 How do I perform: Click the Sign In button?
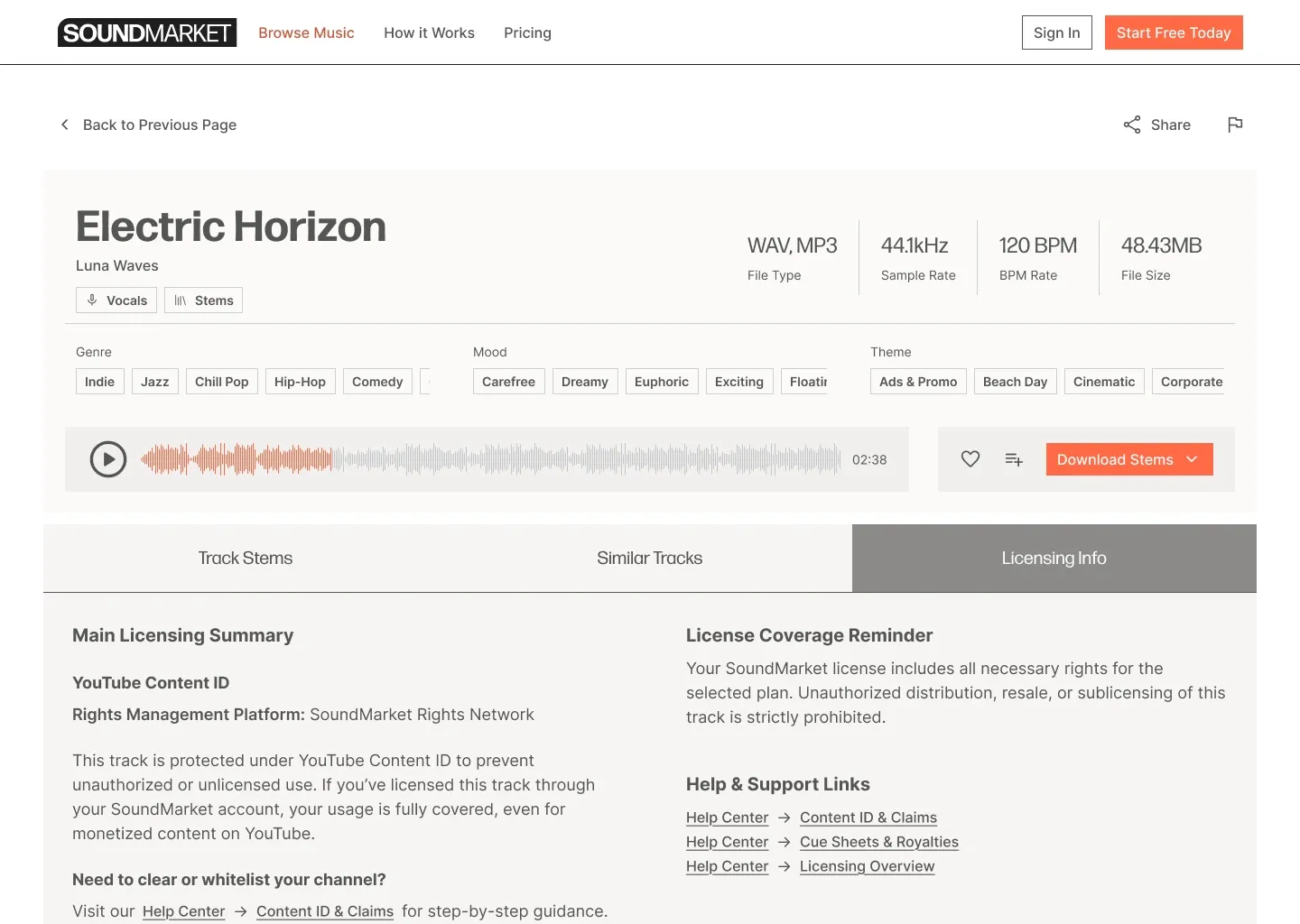coord(1057,32)
